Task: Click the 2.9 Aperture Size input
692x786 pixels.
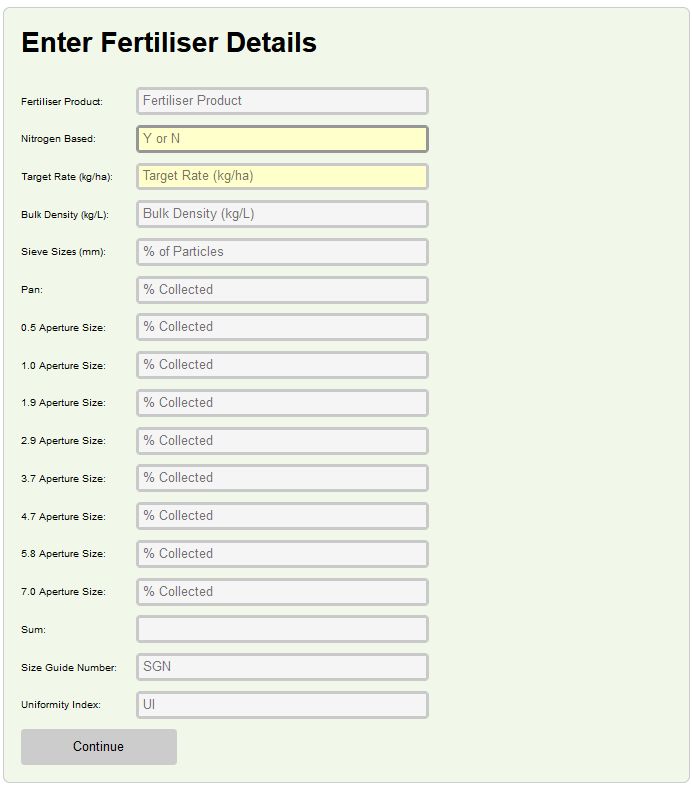Action: click(282, 441)
